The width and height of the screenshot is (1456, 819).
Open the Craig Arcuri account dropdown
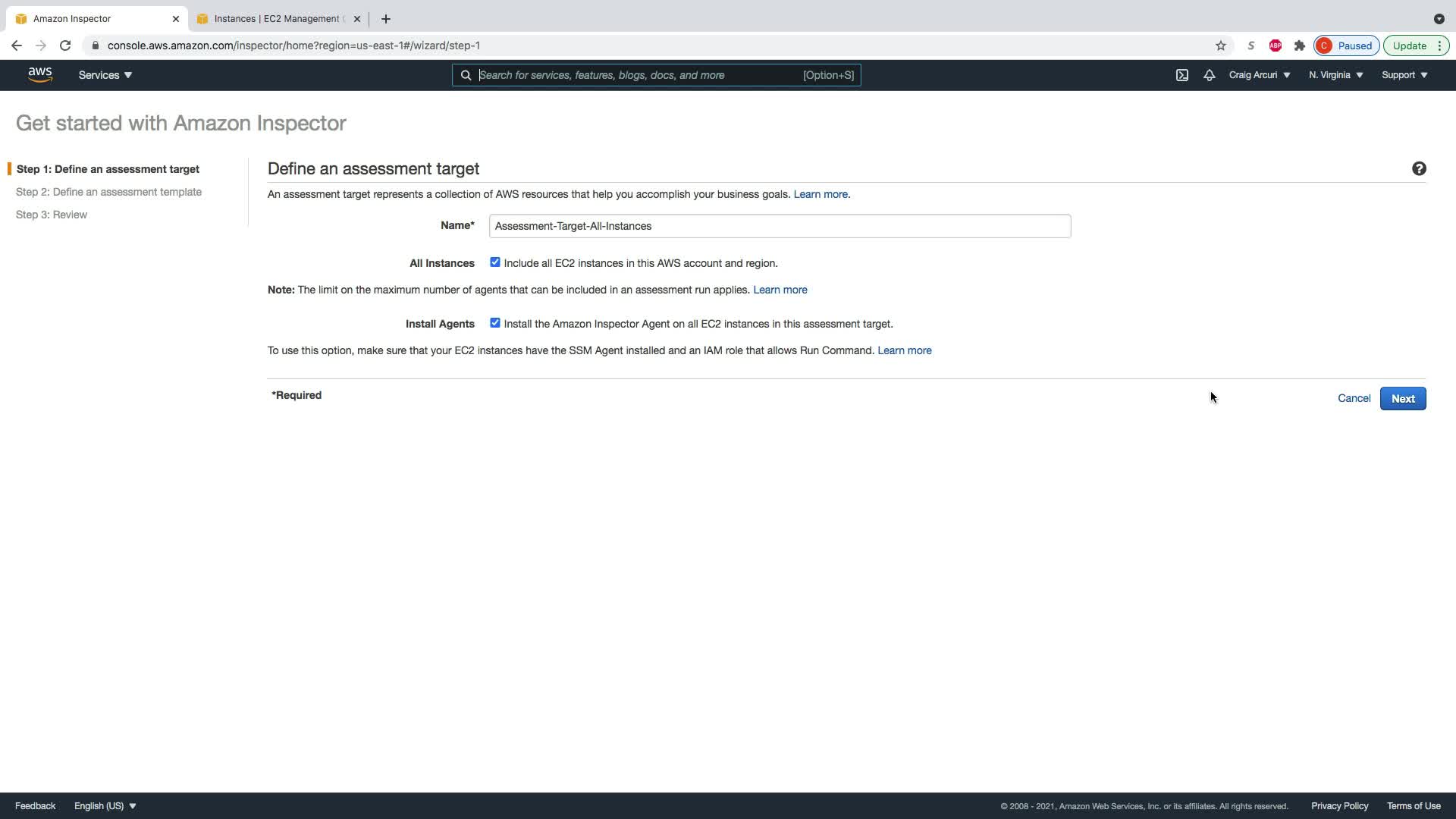1259,75
